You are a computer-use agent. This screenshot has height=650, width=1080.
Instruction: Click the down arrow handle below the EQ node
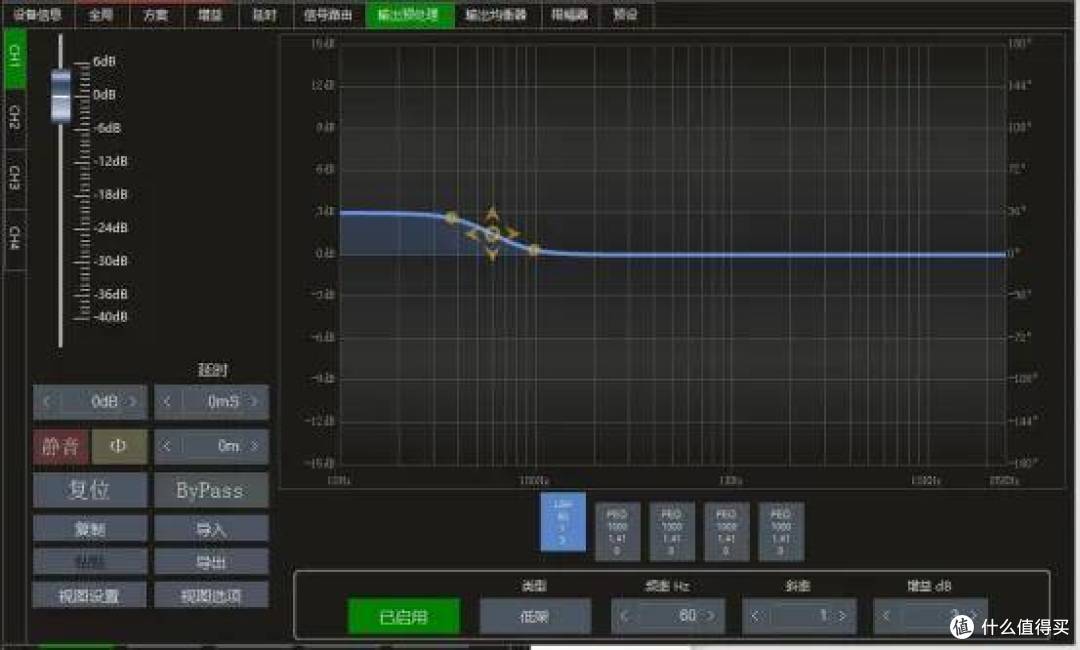click(x=492, y=255)
